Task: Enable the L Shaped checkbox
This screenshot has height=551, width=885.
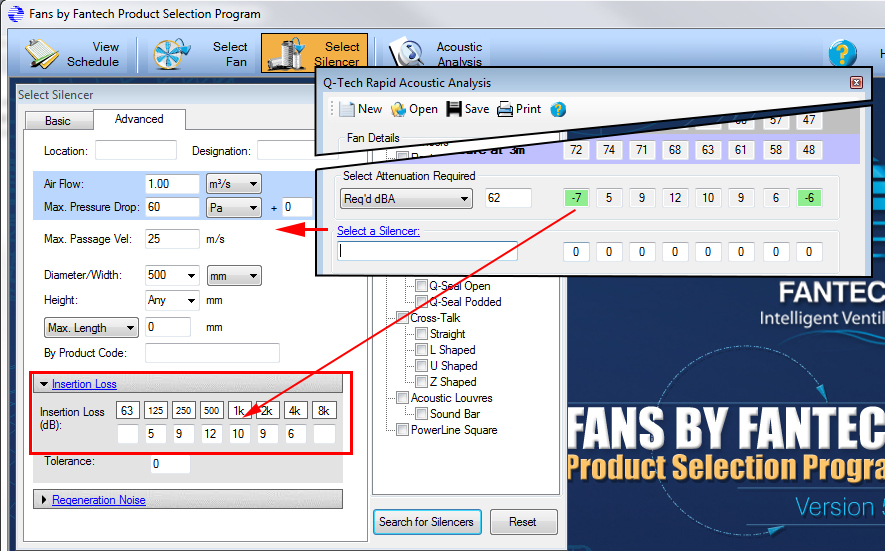Action: point(421,349)
